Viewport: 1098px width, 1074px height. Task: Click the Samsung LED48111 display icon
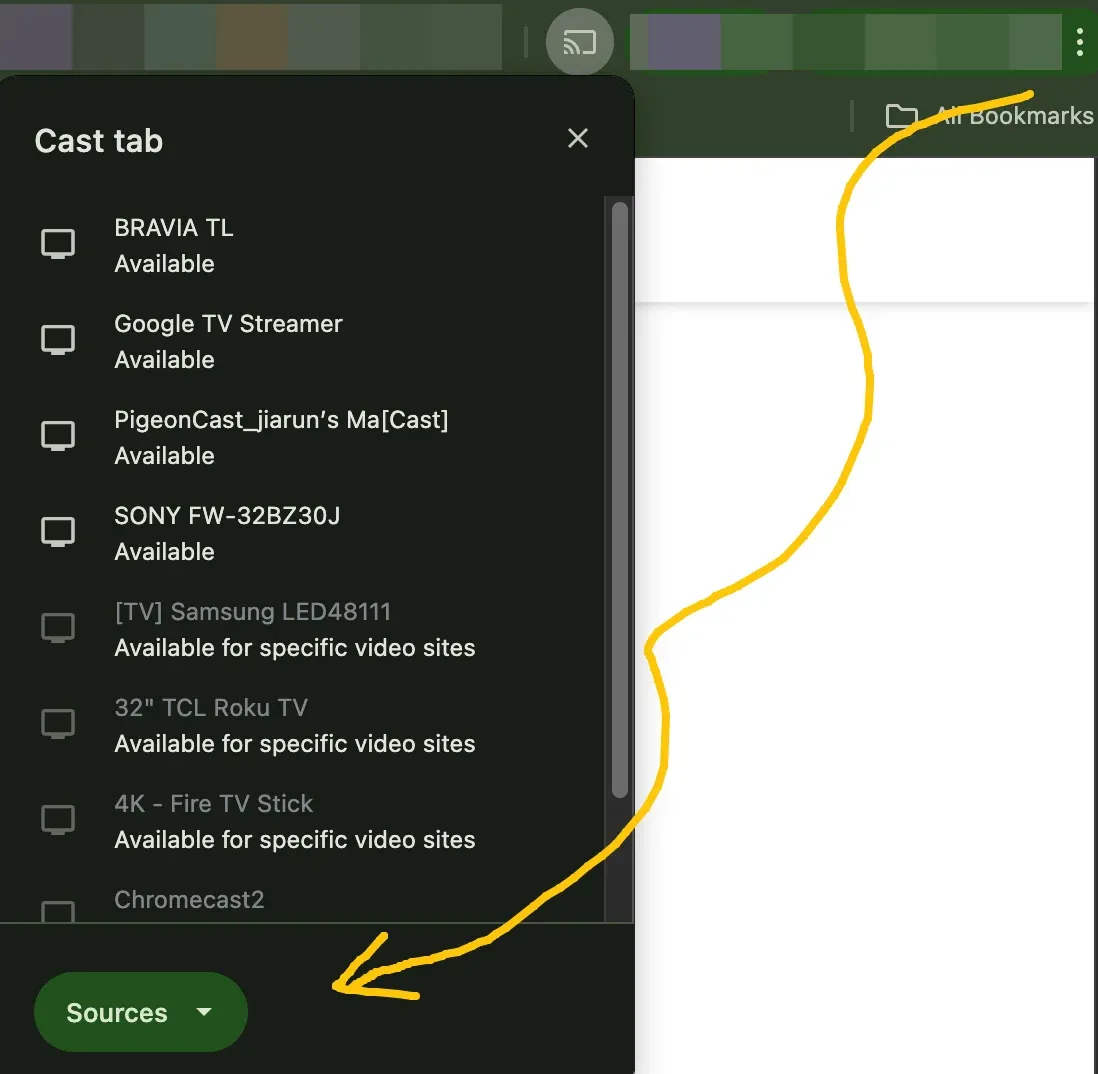click(x=58, y=628)
